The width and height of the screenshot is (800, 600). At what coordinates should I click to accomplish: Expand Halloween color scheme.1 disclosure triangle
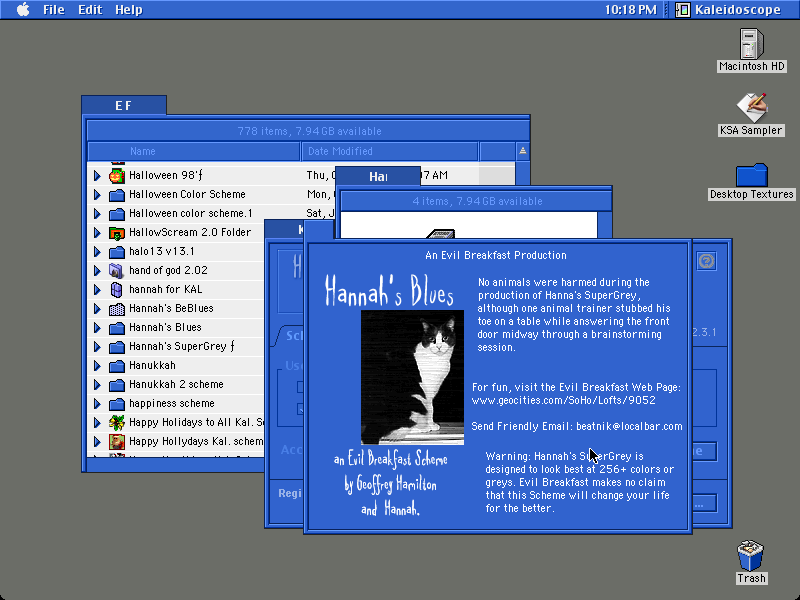(x=97, y=214)
